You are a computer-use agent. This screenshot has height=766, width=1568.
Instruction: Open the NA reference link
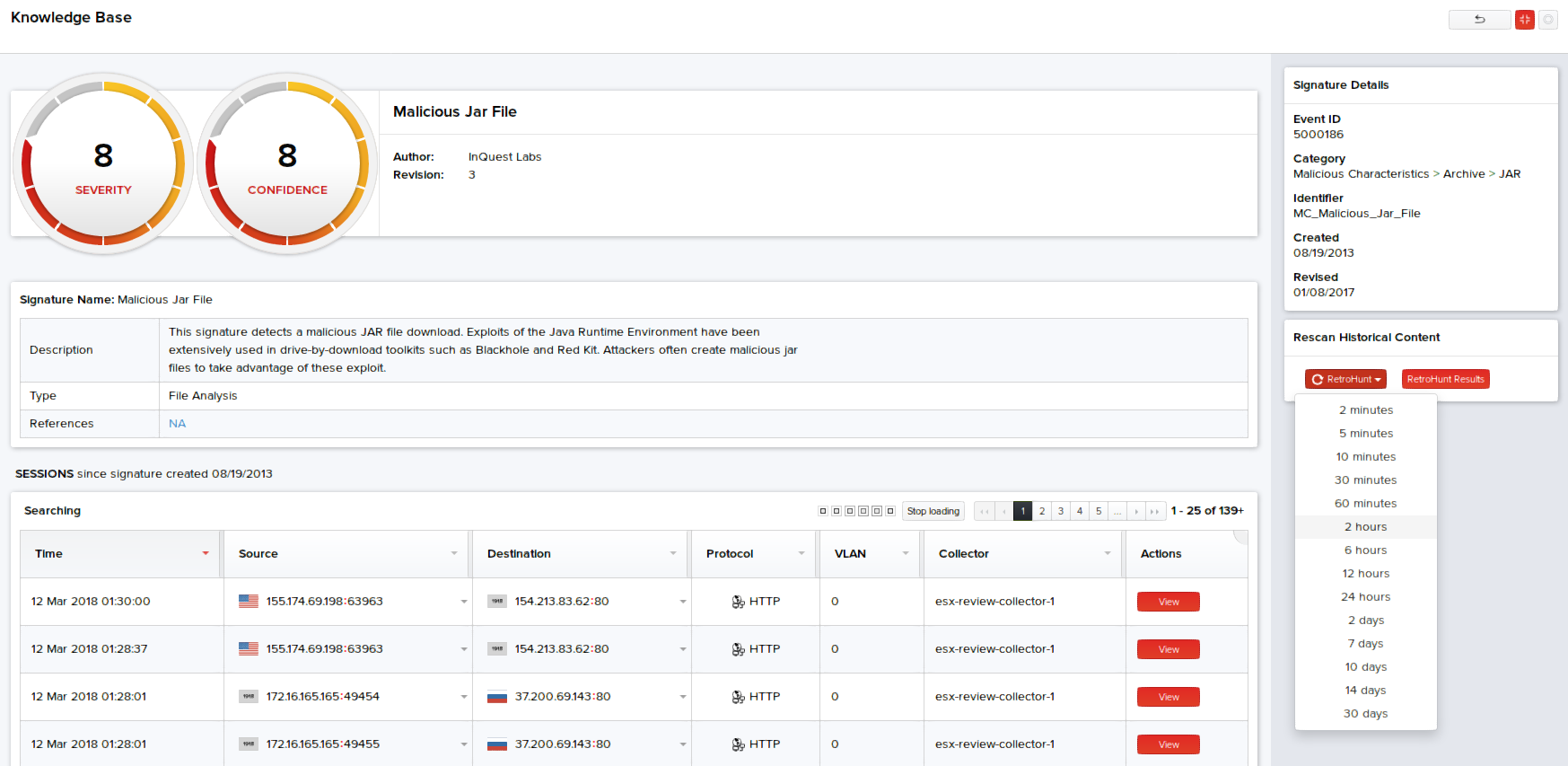(177, 424)
